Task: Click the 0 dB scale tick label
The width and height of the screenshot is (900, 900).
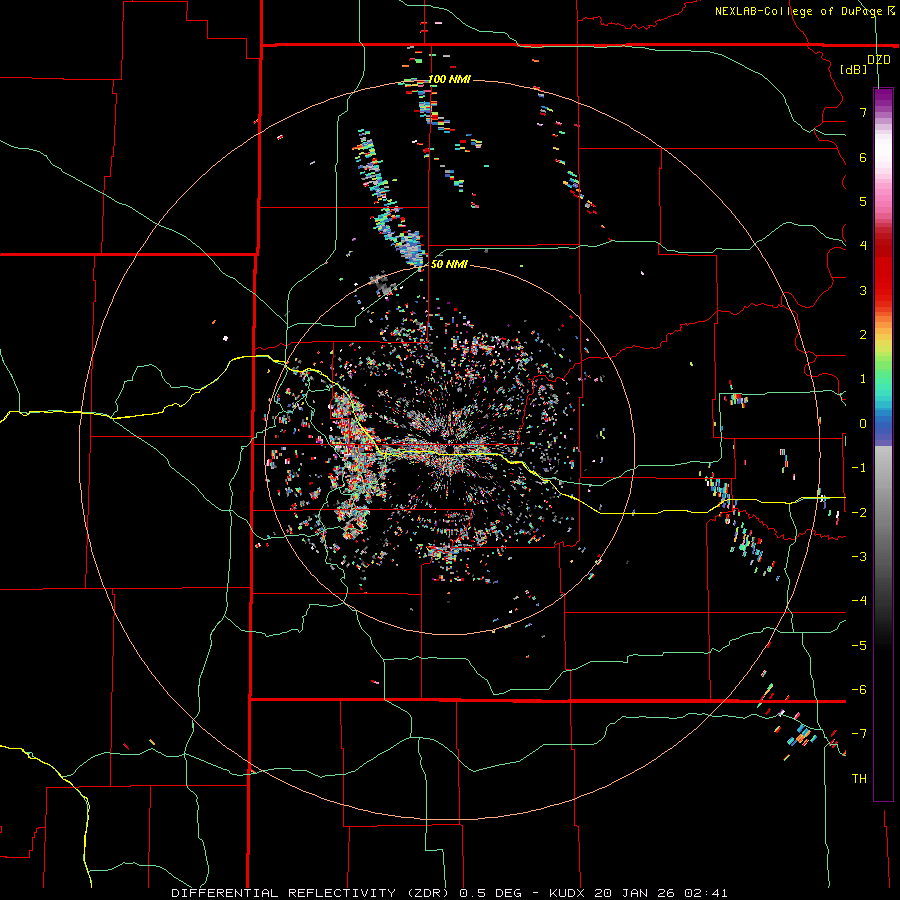Action: click(x=863, y=424)
